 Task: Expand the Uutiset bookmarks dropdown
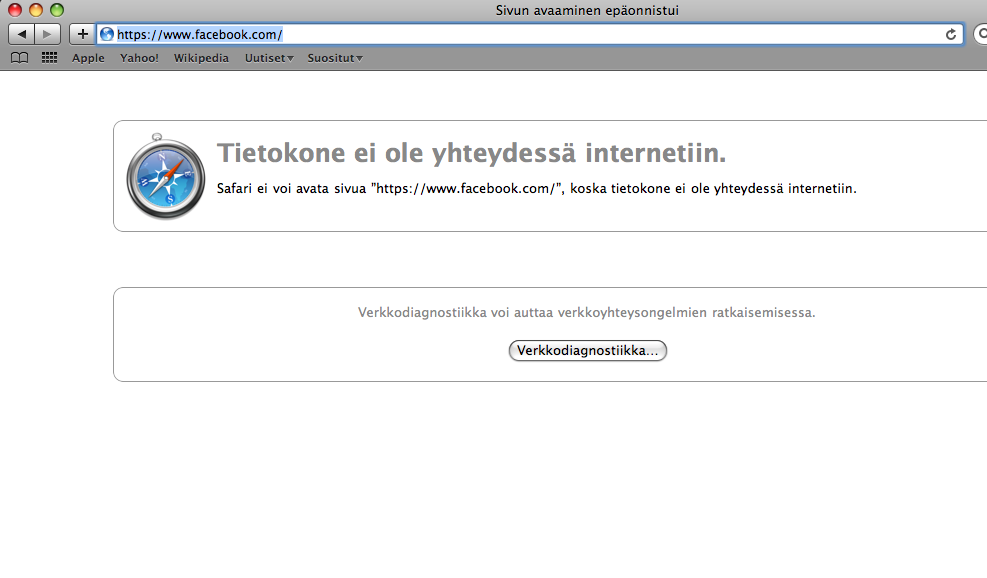[x=269, y=58]
